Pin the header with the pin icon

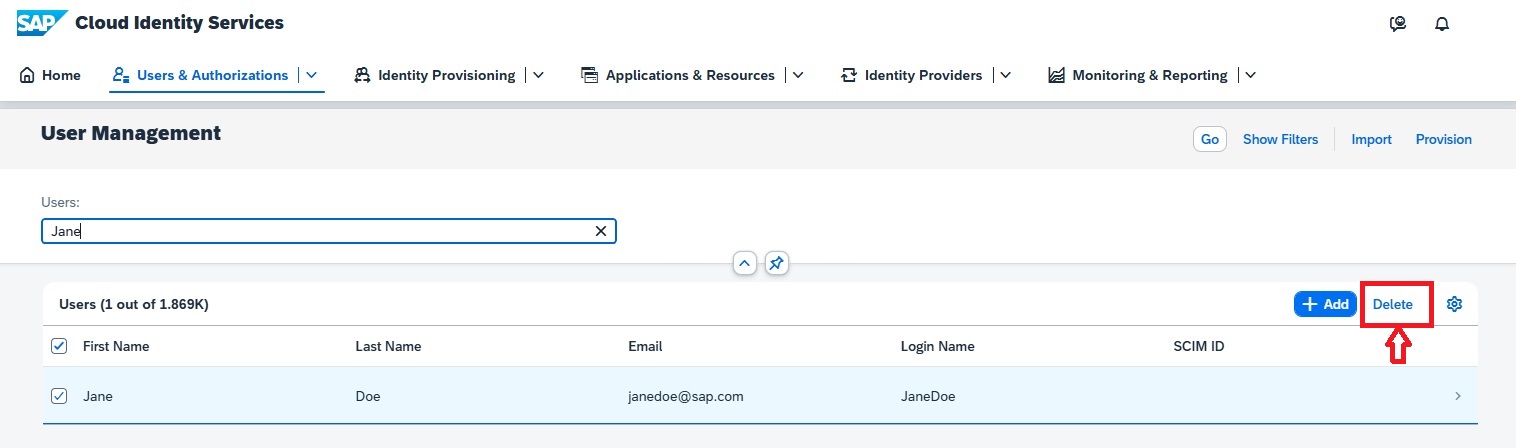(x=777, y=263)
